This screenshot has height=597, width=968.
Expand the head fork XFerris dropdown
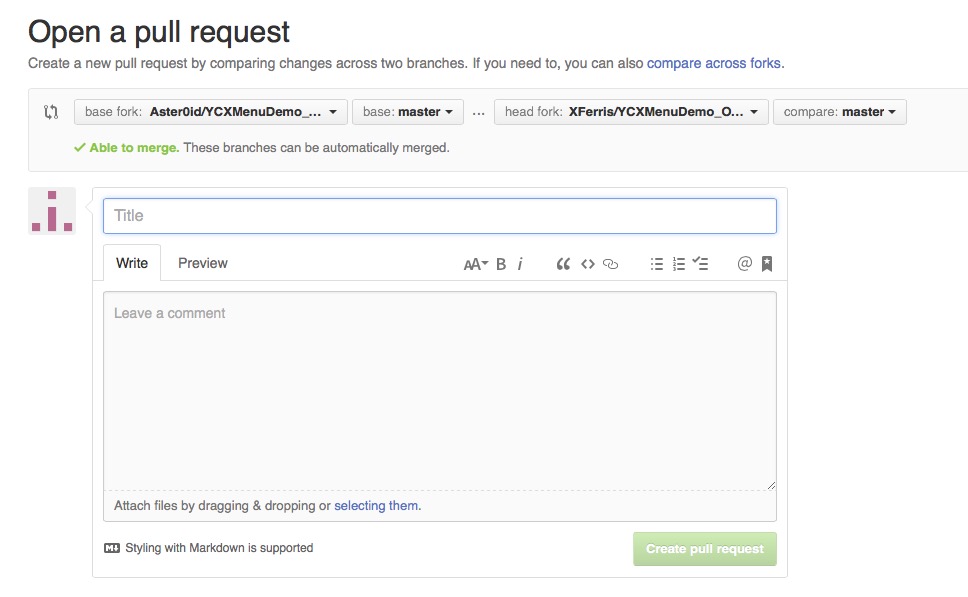631,112
